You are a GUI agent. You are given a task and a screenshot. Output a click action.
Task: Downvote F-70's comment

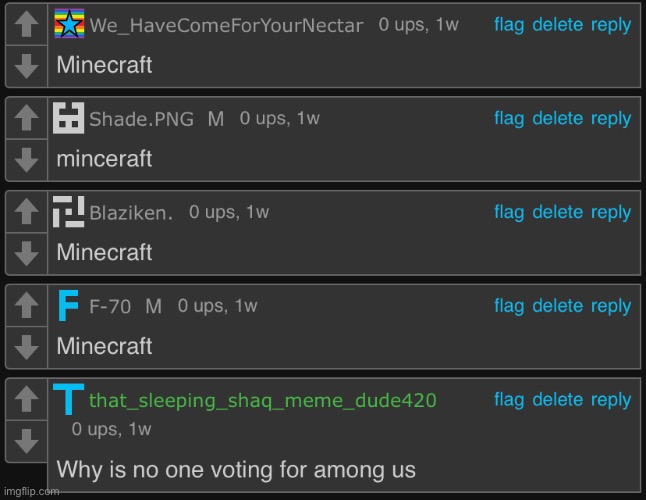[26, 347]
